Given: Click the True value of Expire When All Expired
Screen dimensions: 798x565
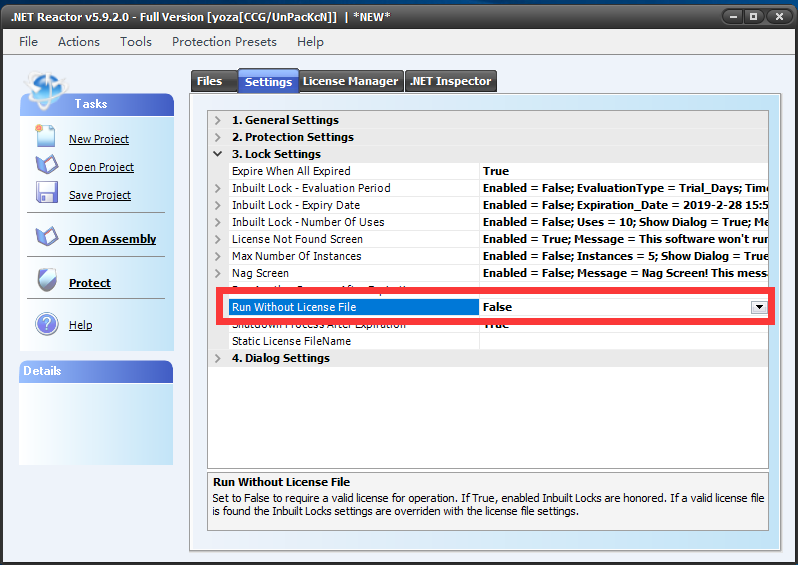Looking at the screenshot, I should 496,171.
